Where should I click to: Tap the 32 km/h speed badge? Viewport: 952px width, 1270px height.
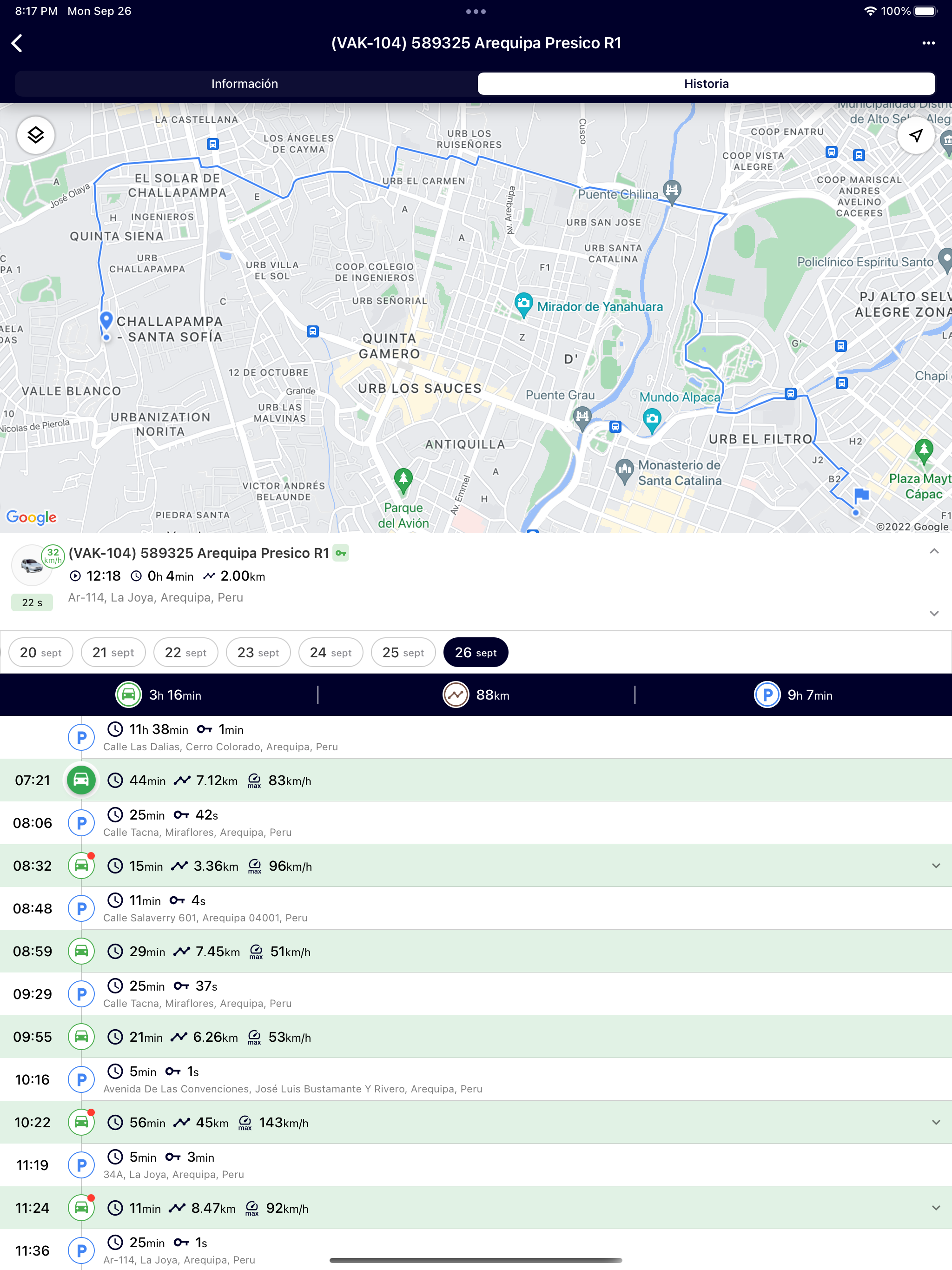pos(53,556)
